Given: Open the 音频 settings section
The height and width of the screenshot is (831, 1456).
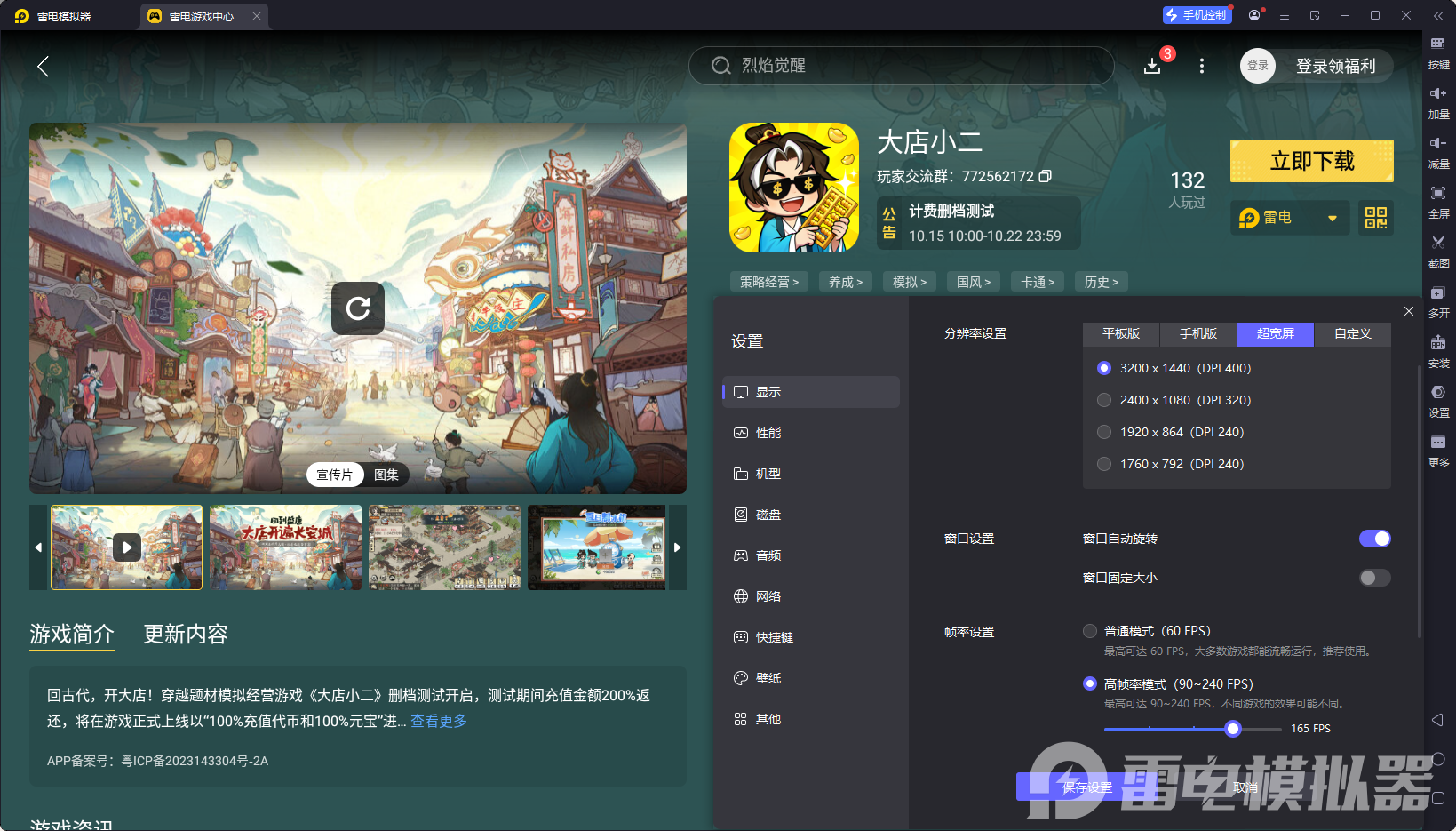Looking at the screenshot, I should click(811, 555).
